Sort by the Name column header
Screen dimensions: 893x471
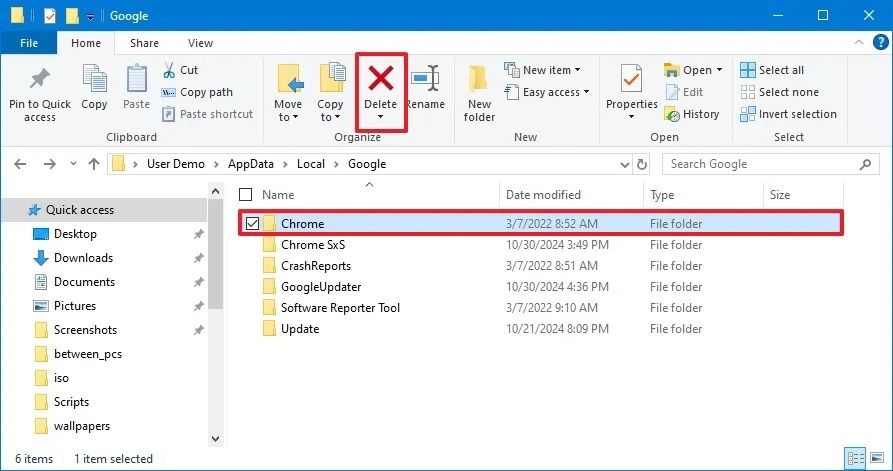click(278, 195)
